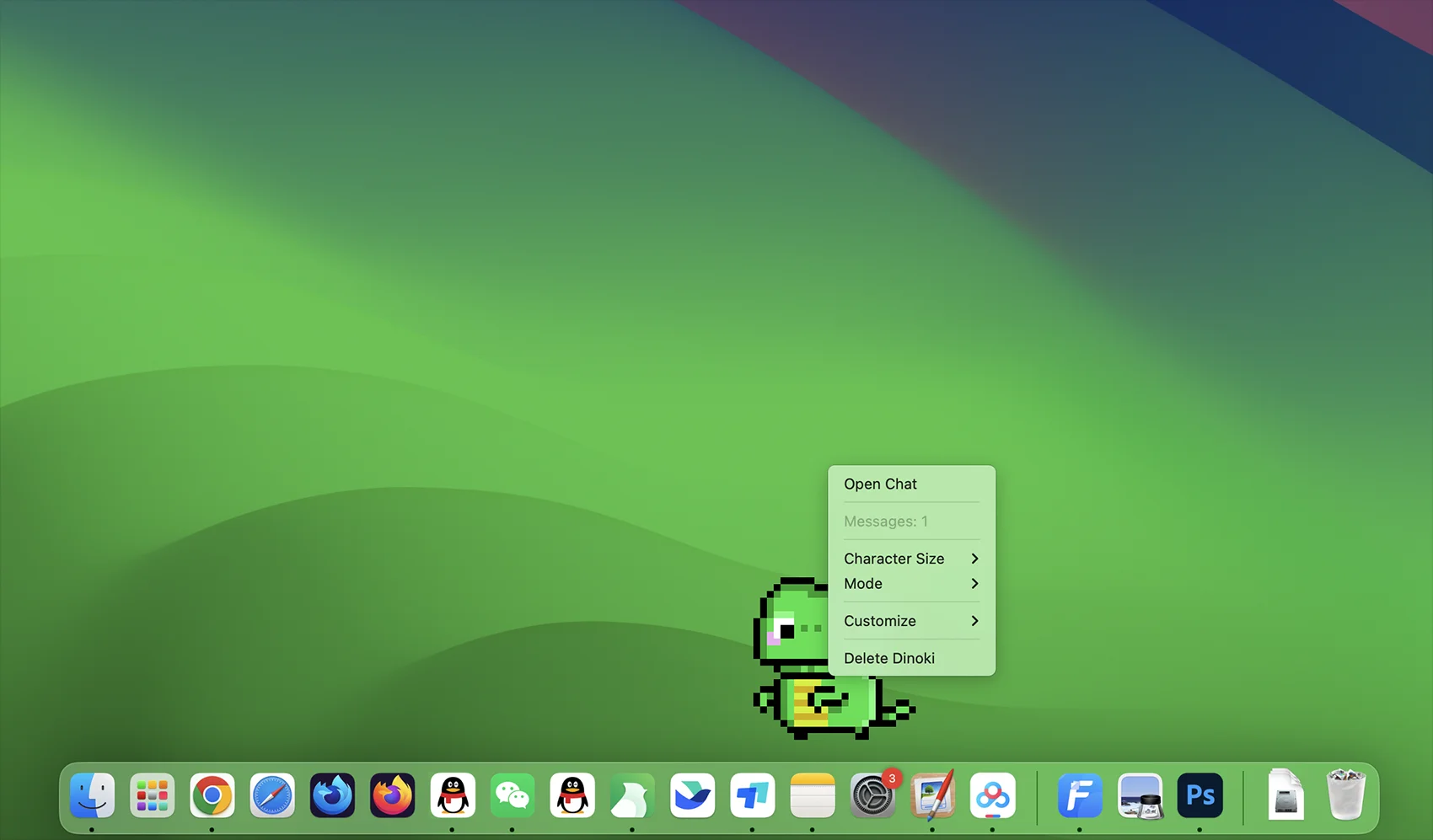This screenshot has width=1433, height=840.
Task: Open System Settings with the red badge
Action: tap(872, 795)
